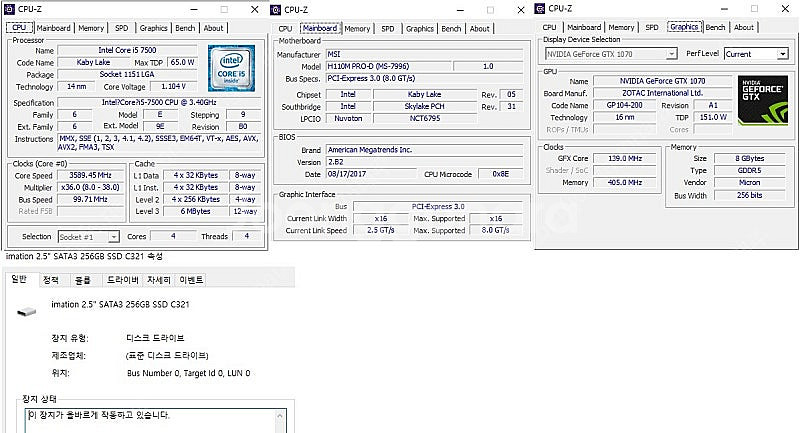Open Graphics tab in Mainboard window
Viewport: 800px width, 433px height.
[419, 29]
